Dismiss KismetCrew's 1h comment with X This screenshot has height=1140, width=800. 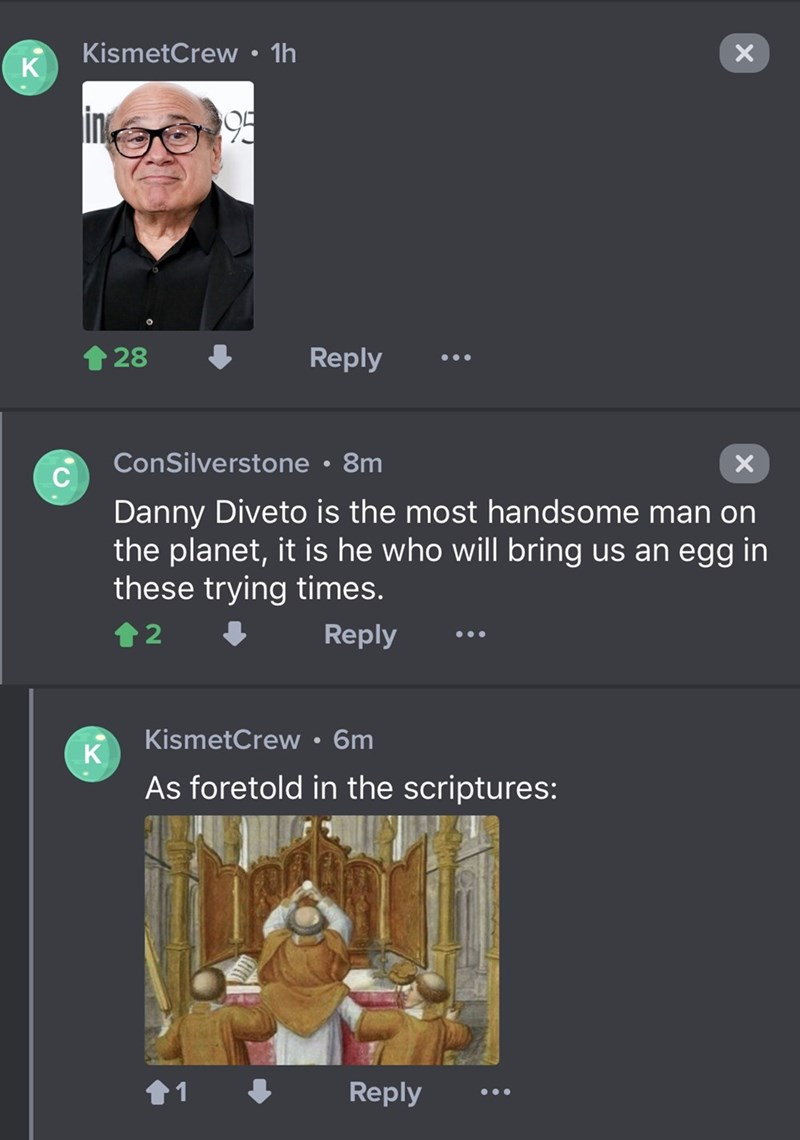[744, 53]
